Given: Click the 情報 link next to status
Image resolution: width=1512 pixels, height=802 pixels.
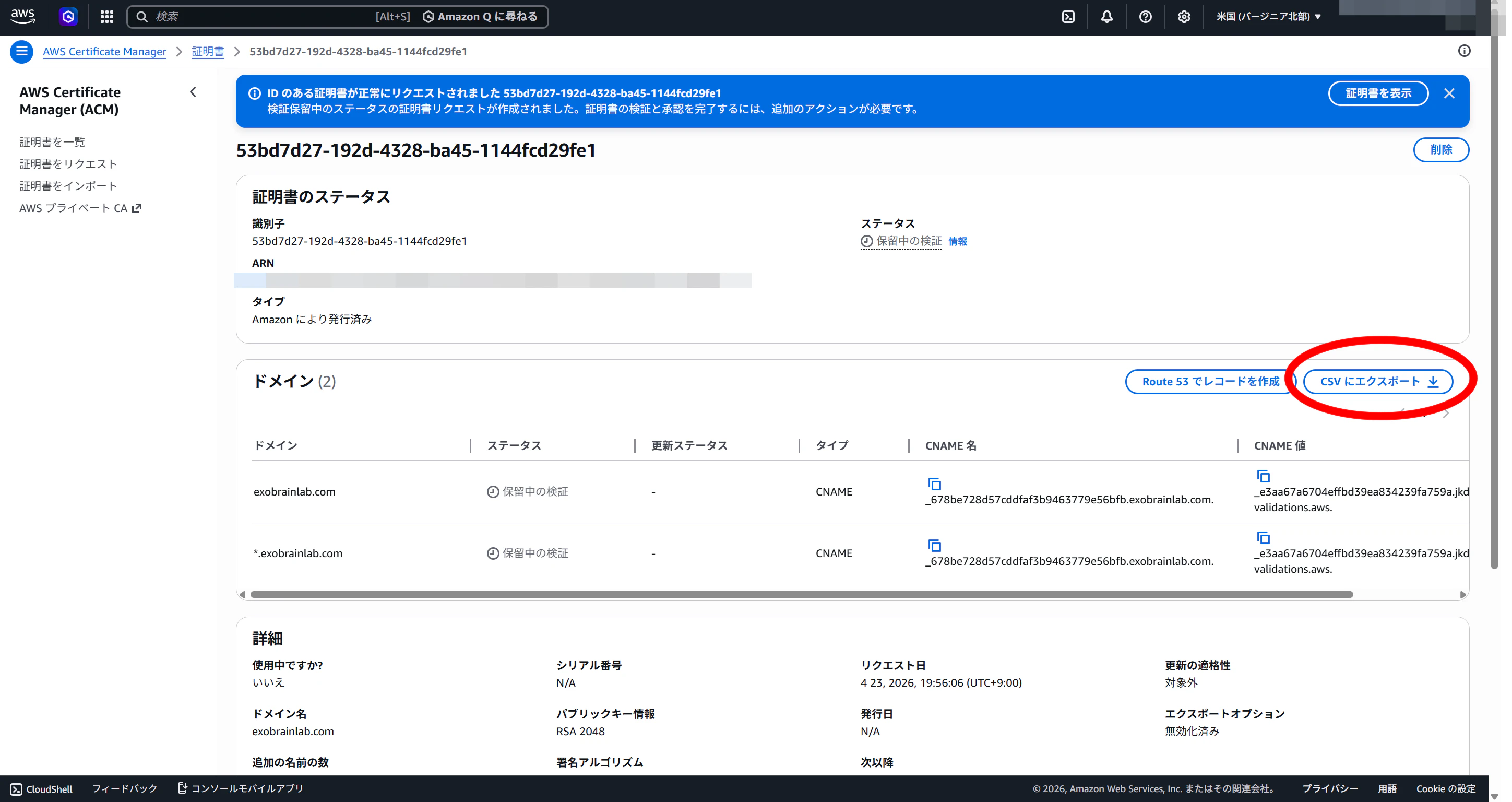Looking at the screenshot, I should (957, 241).
